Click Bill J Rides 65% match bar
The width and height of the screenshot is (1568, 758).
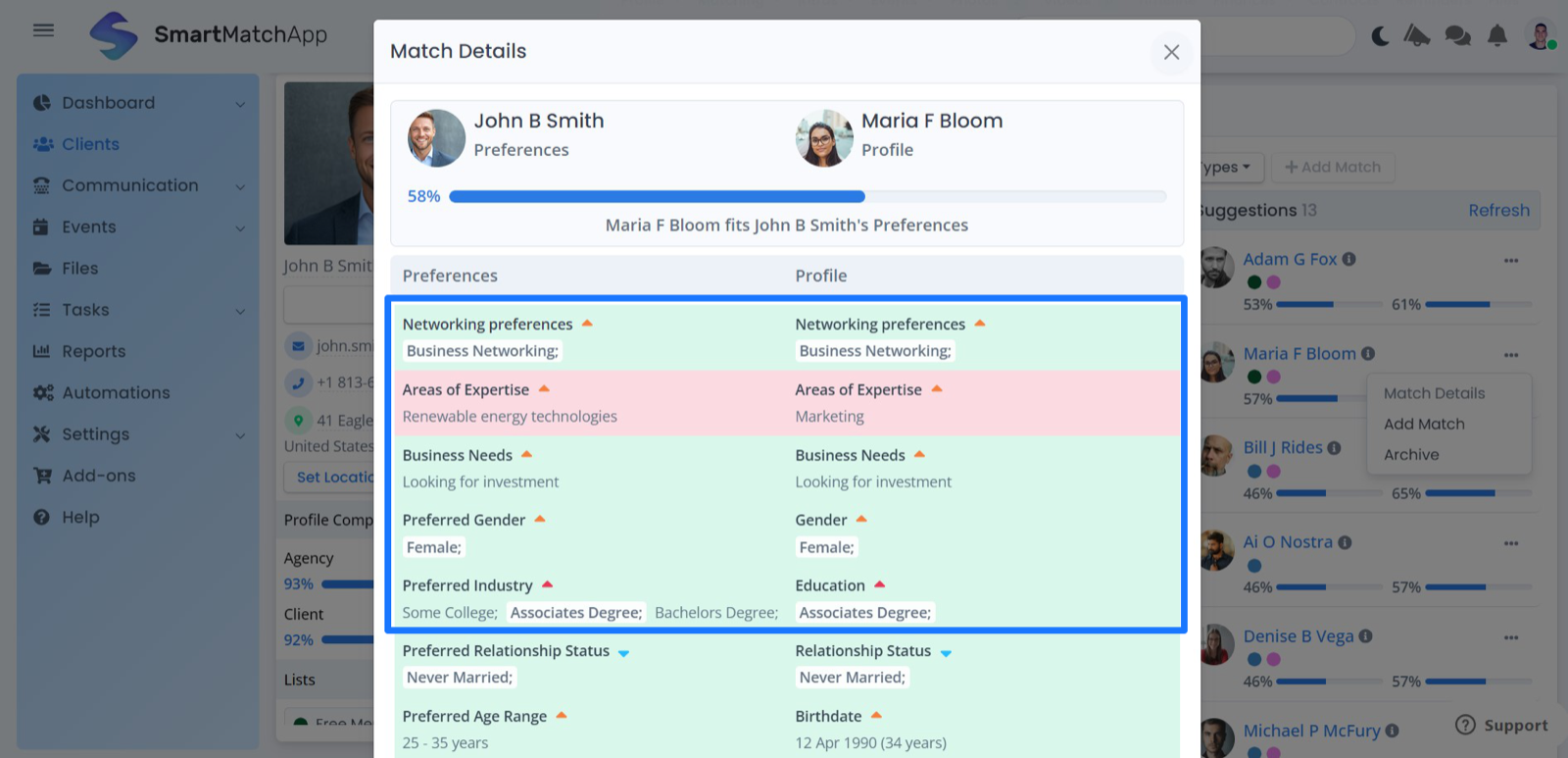[x=1479, y=493]
